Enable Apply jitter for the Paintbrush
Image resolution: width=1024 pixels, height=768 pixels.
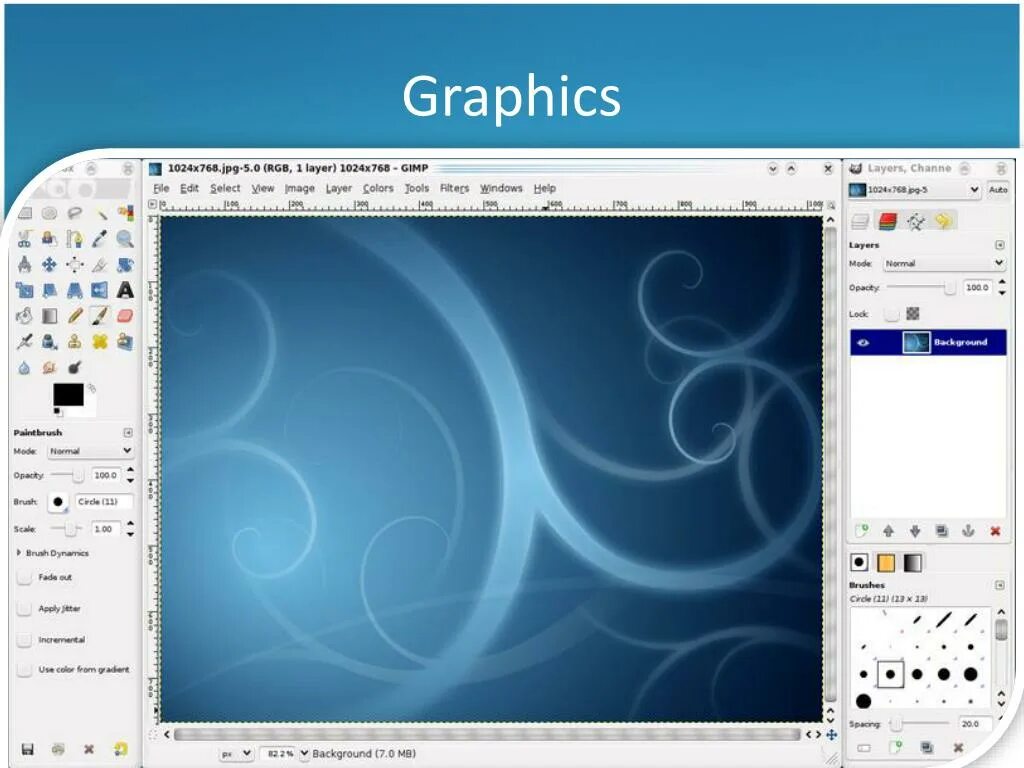[x=24, y=608]
